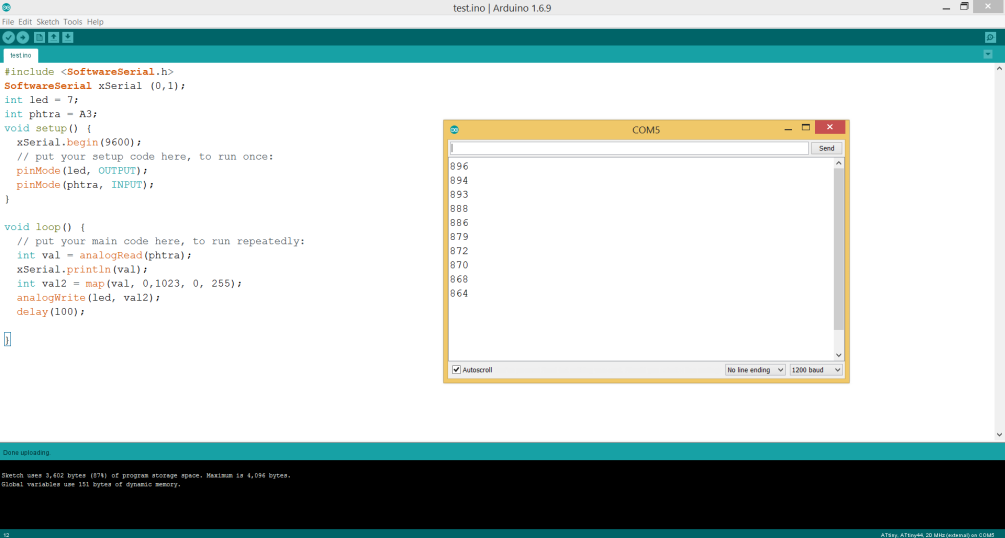This screenshot has height=538, width=1005.
Task: Click the 'Sketch uses 3,602 bytes' console line
Action: 145,476
